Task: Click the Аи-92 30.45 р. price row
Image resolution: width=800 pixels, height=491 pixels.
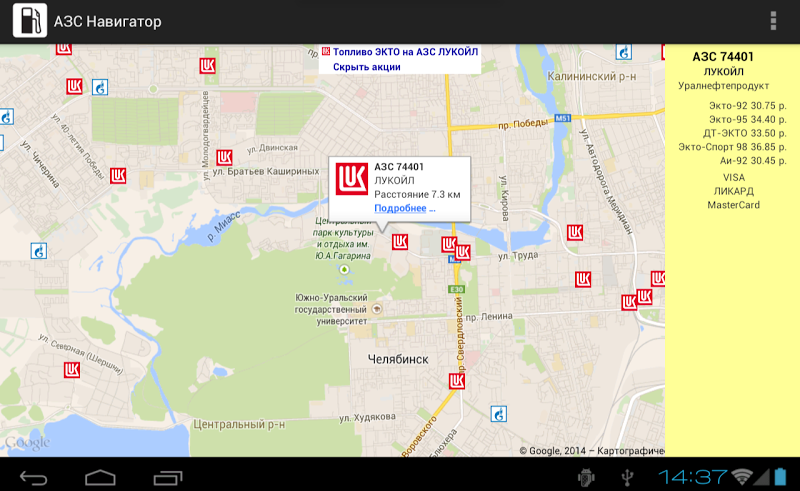Action: (x=753, y=161)
